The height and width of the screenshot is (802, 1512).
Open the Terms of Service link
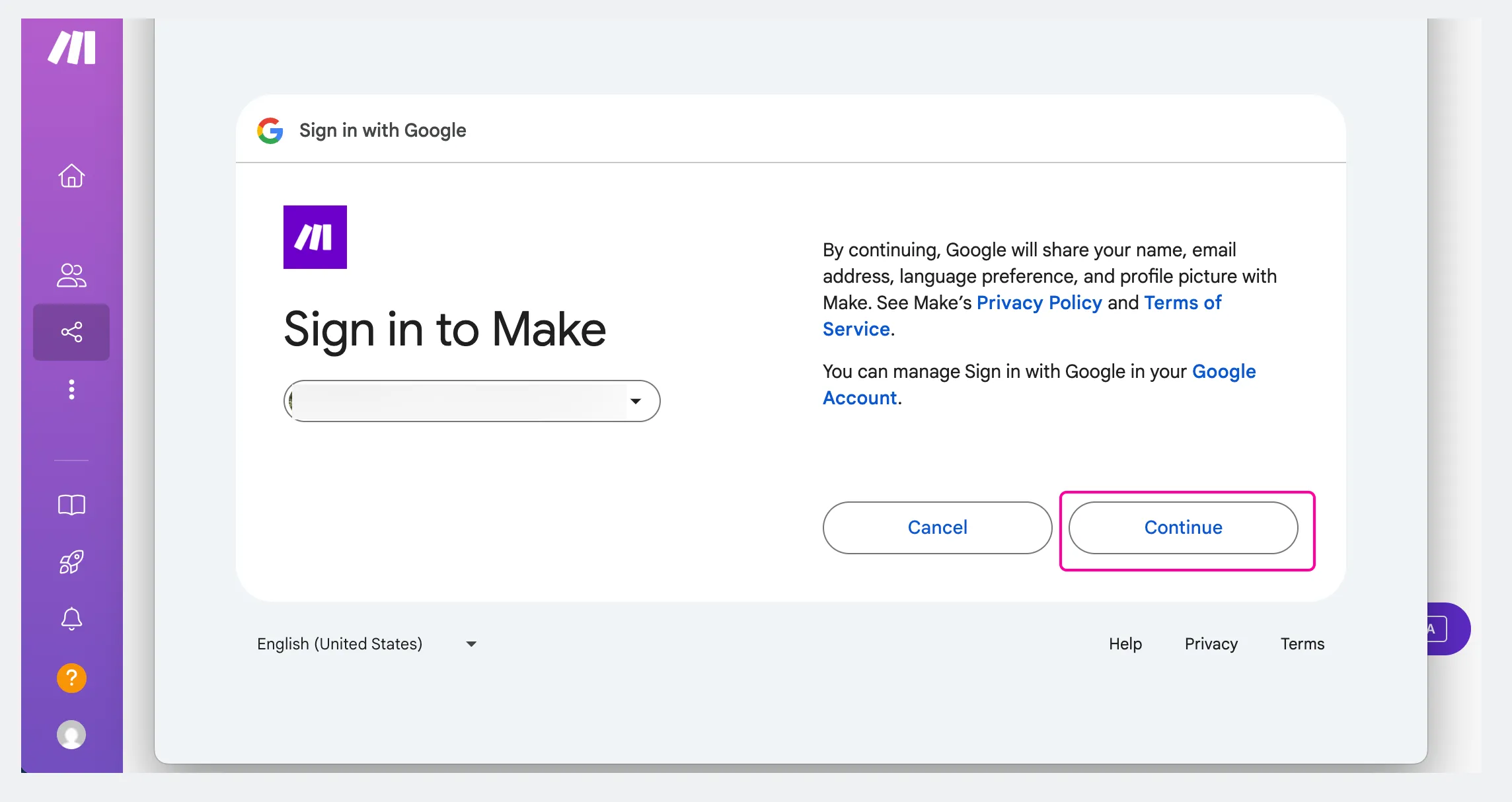1022,316
